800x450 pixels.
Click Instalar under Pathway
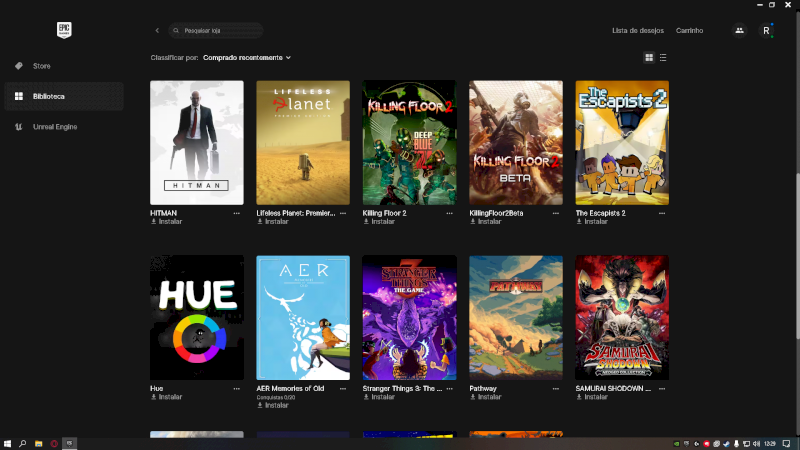pyautogui.click(x=486, y=396)
